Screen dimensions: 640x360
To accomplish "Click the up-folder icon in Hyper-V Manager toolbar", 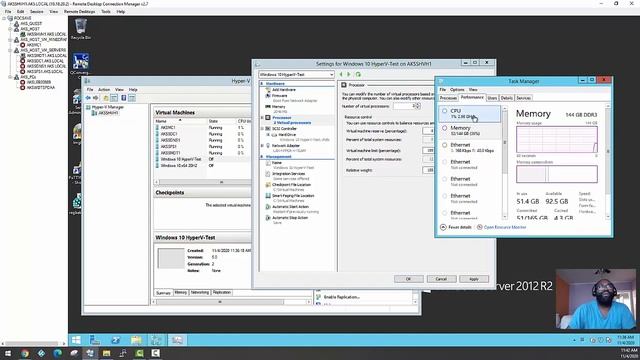I will tap(106, 98).
